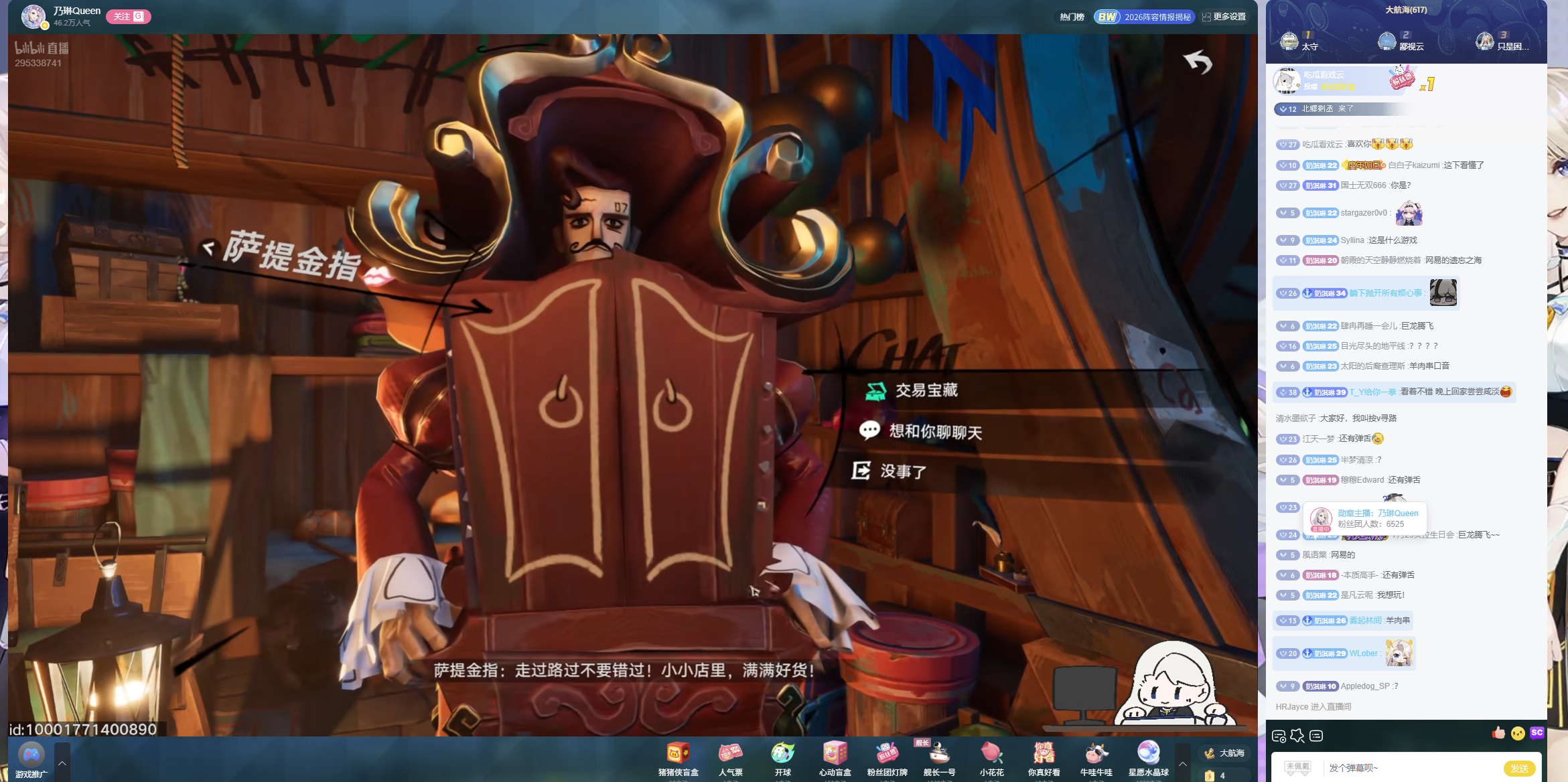Select the 你真好看 gift
The width and height of the screenshot is (1568, 782).
(1044, 761)
